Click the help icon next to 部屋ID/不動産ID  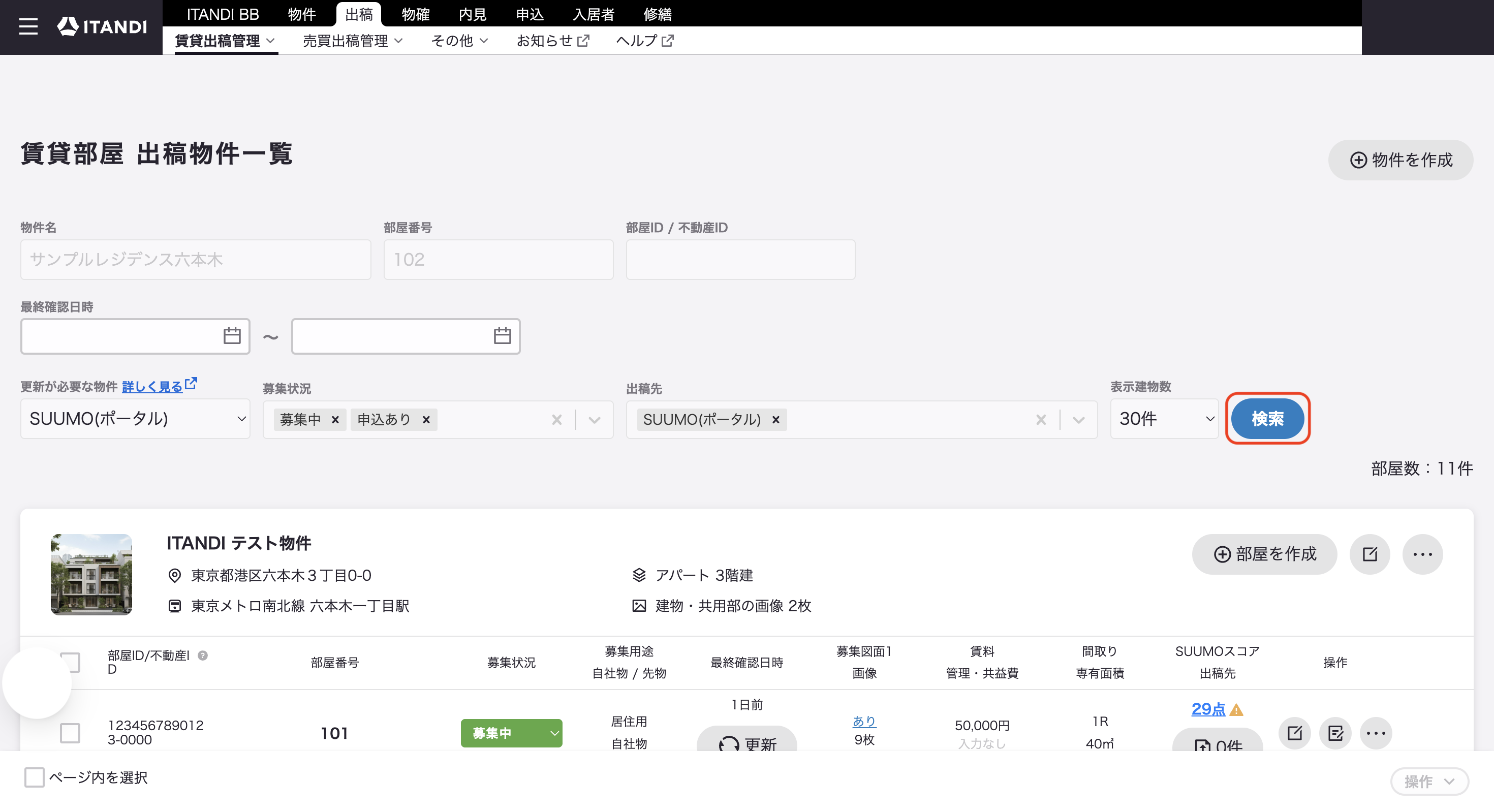tap(202, 655)
